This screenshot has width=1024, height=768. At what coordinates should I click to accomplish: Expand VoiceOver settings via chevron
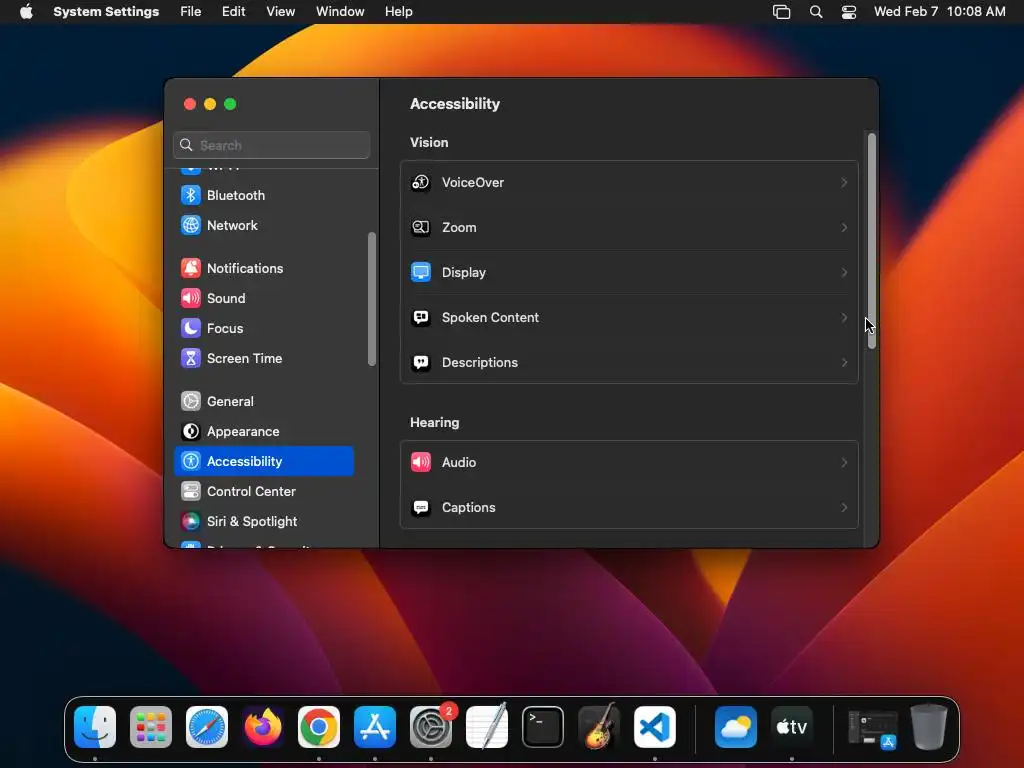click(844, 183)
